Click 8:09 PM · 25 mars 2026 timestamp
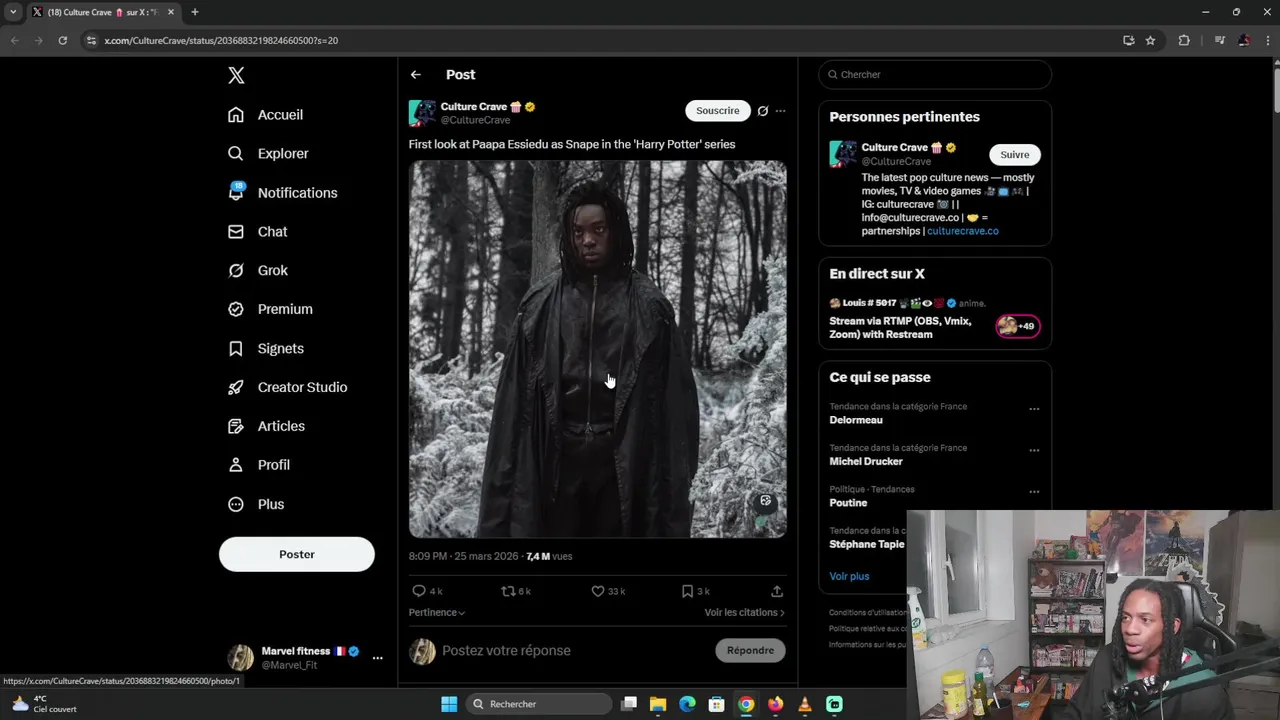The height and width of the screenshot is (720, 1280). tap(463, 556)
